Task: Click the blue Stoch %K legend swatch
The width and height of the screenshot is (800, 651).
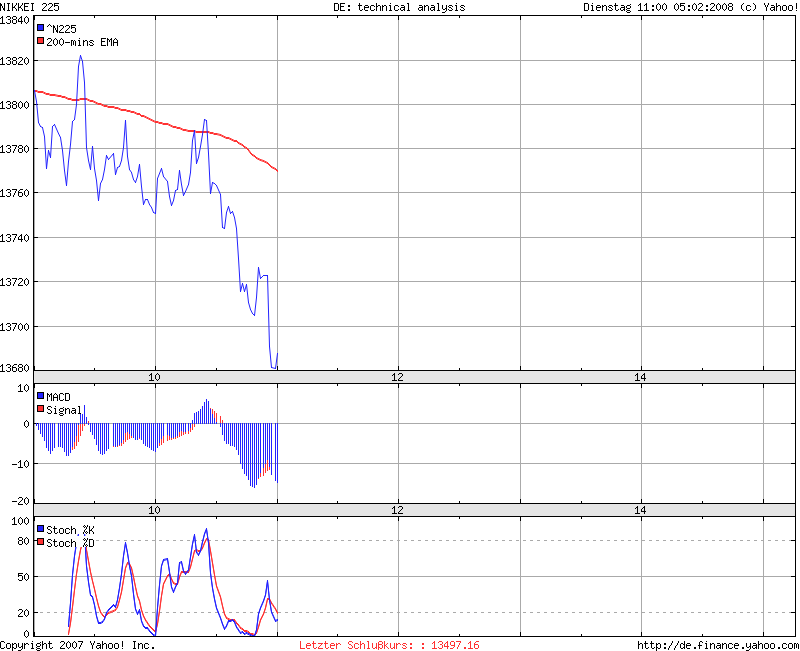Action: pos(41,529)
